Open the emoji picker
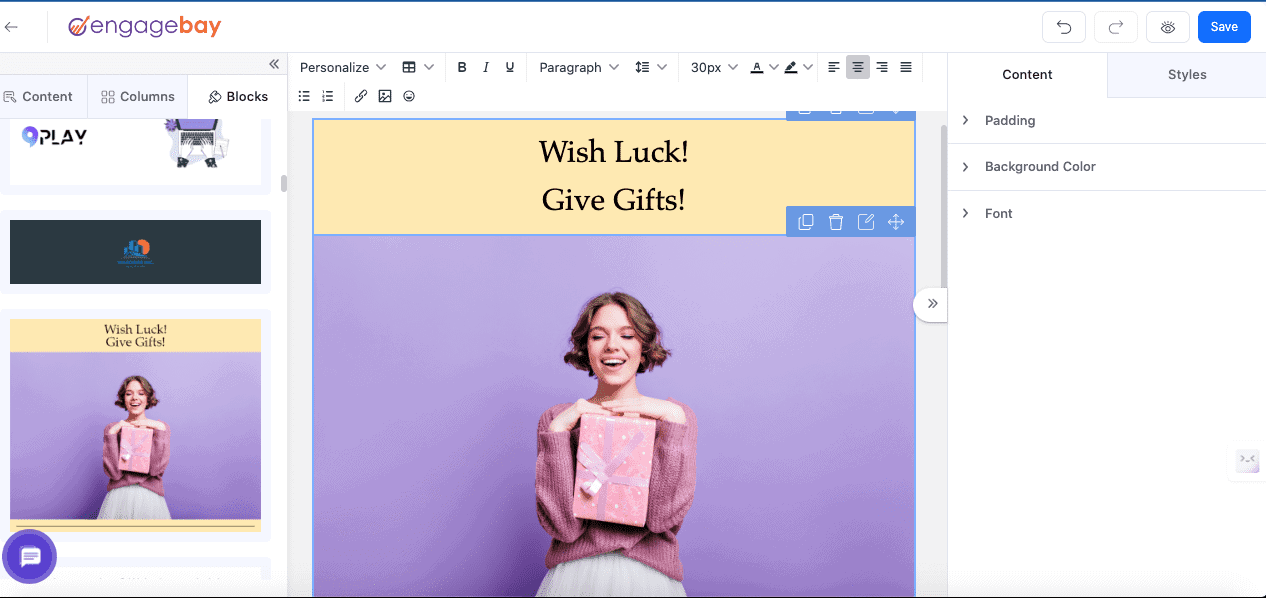The width and height of the screenshot is (1266, 598). tap(409, 97)
